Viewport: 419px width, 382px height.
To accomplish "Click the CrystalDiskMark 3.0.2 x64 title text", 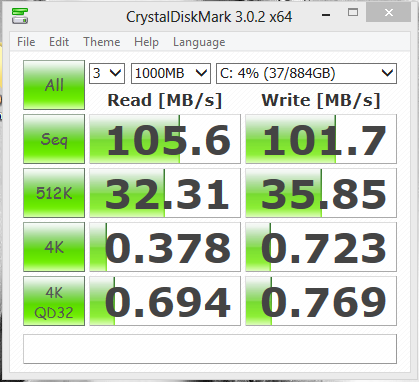I will coord(209,17).
